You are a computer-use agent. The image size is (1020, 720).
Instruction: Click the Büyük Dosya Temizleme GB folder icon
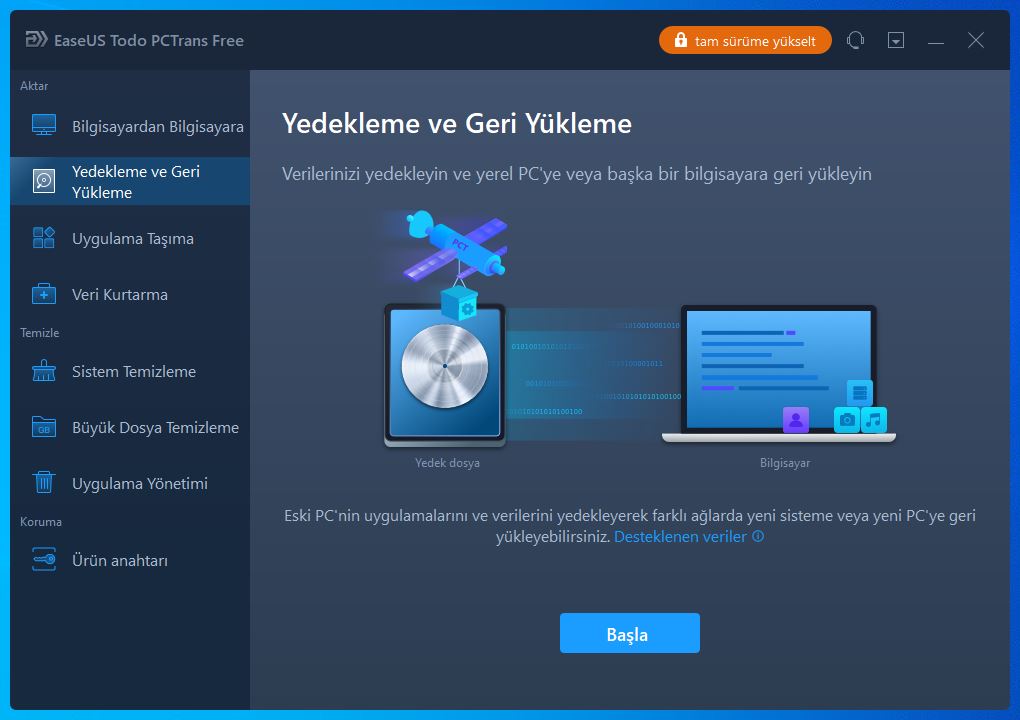click(x=44, y=427)
